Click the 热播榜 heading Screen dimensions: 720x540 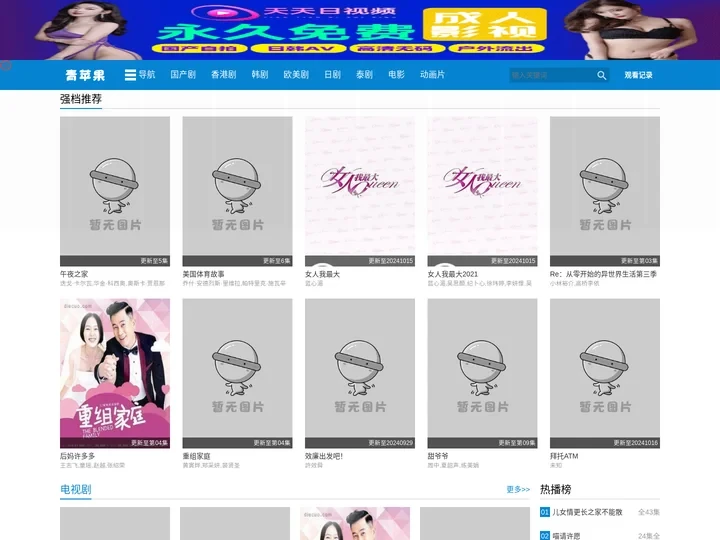pyautogui.click(x=556, y=489)
